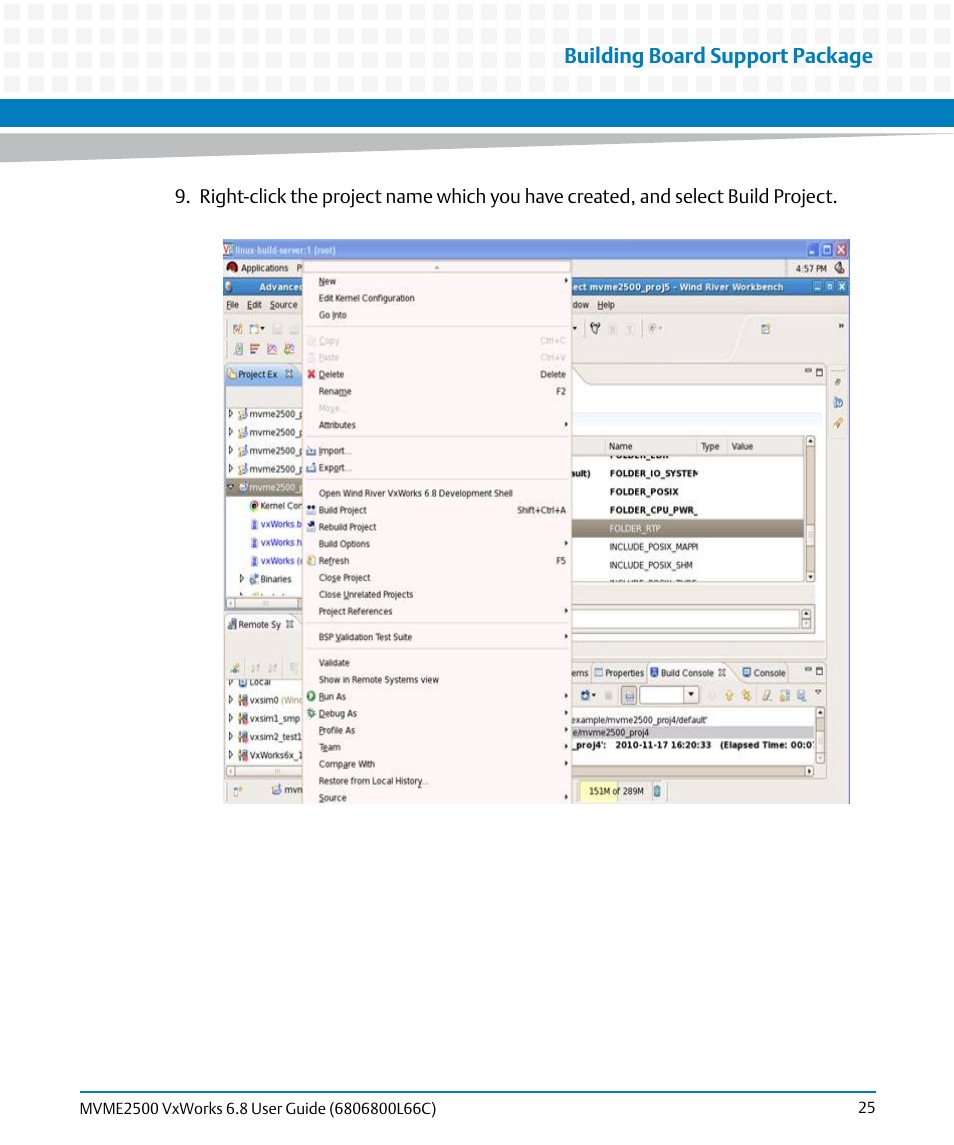Switch to the Build Console tab
Image resolution: width=954 pixels, height=1145 pixels.
point(687,673)
